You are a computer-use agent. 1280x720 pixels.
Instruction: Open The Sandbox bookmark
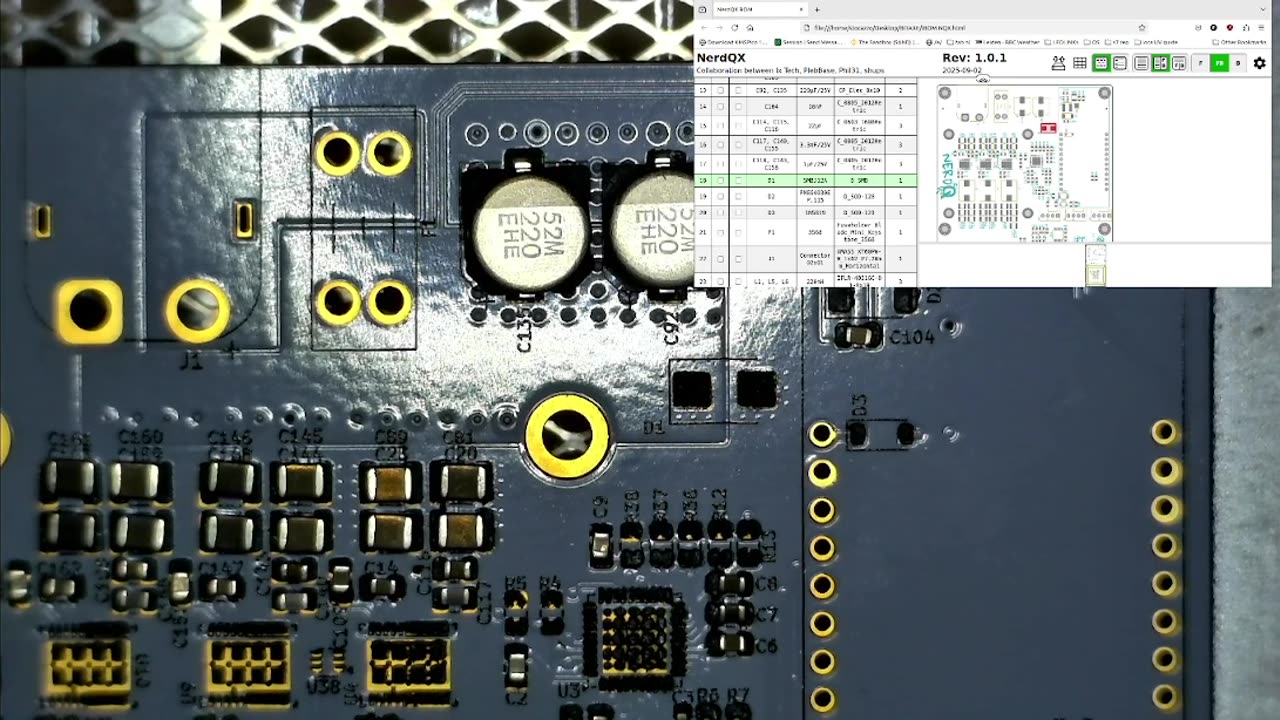(x=885, y=42)
